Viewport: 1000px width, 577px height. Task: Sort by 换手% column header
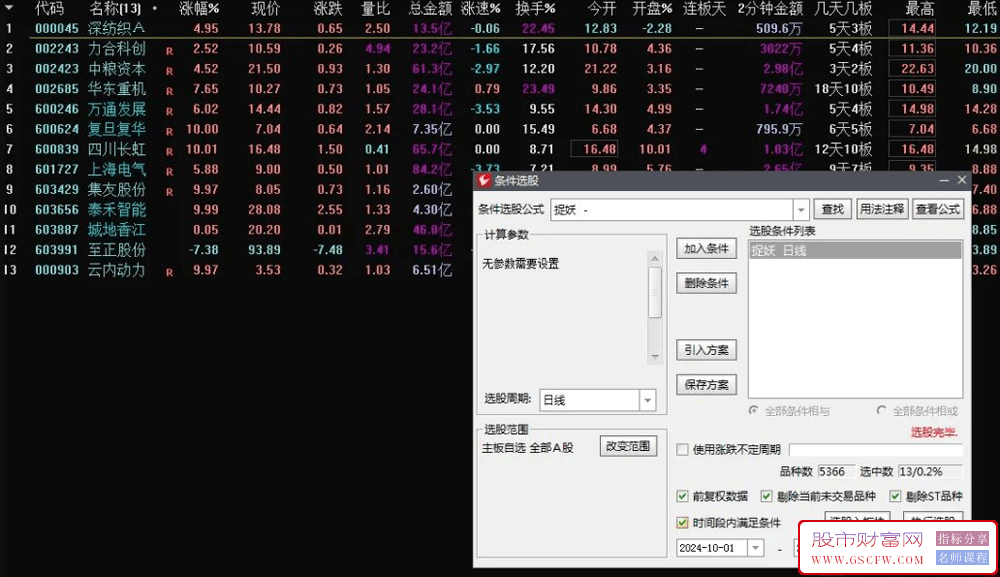(x=536, y=8)
